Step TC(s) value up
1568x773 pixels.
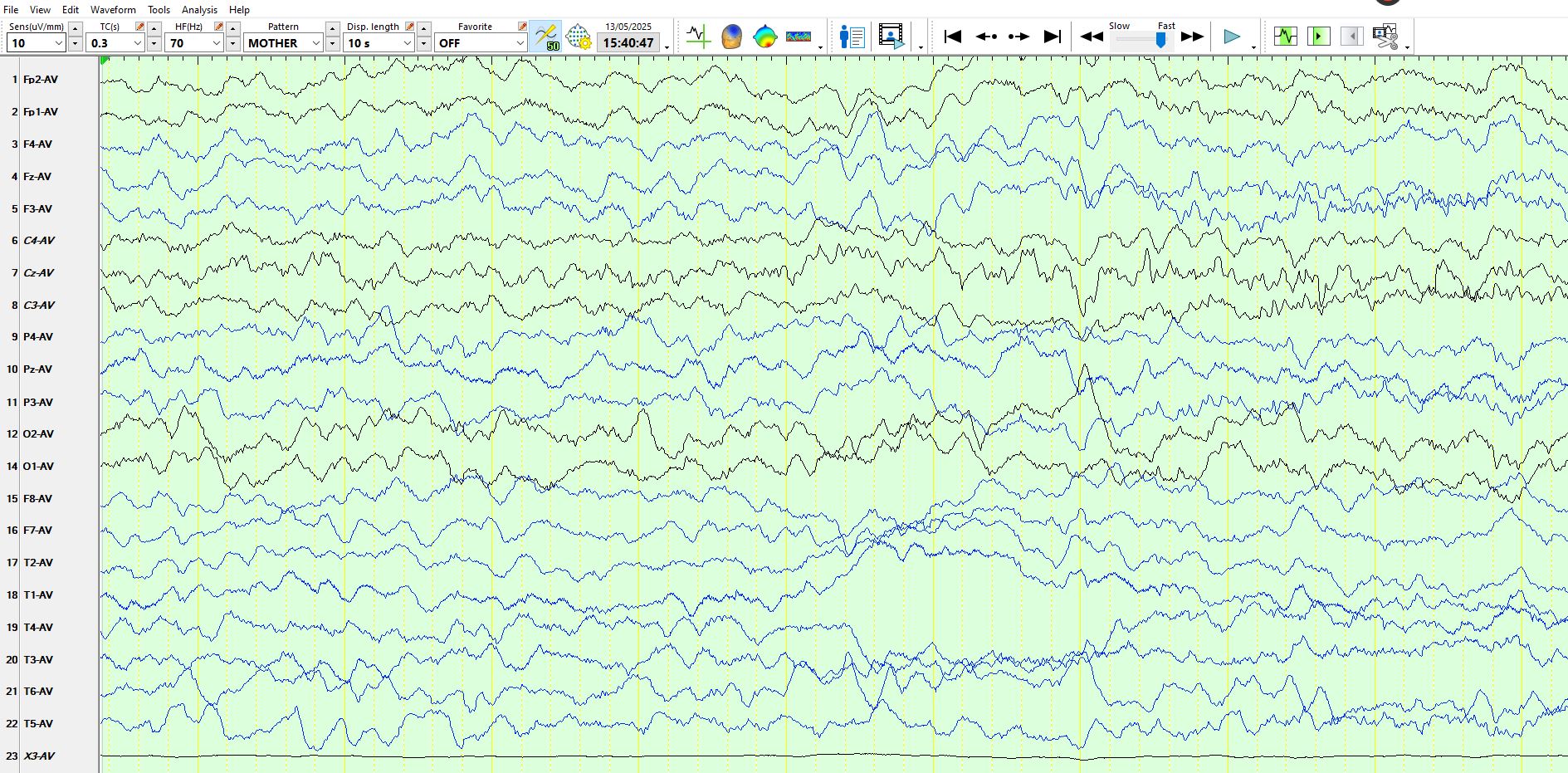[154, 28]
